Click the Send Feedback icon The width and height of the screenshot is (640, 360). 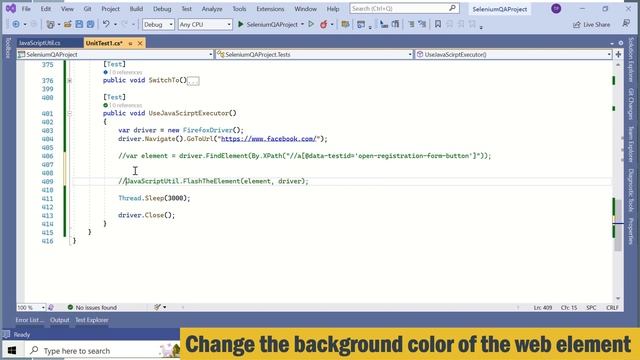click(626, 24)
